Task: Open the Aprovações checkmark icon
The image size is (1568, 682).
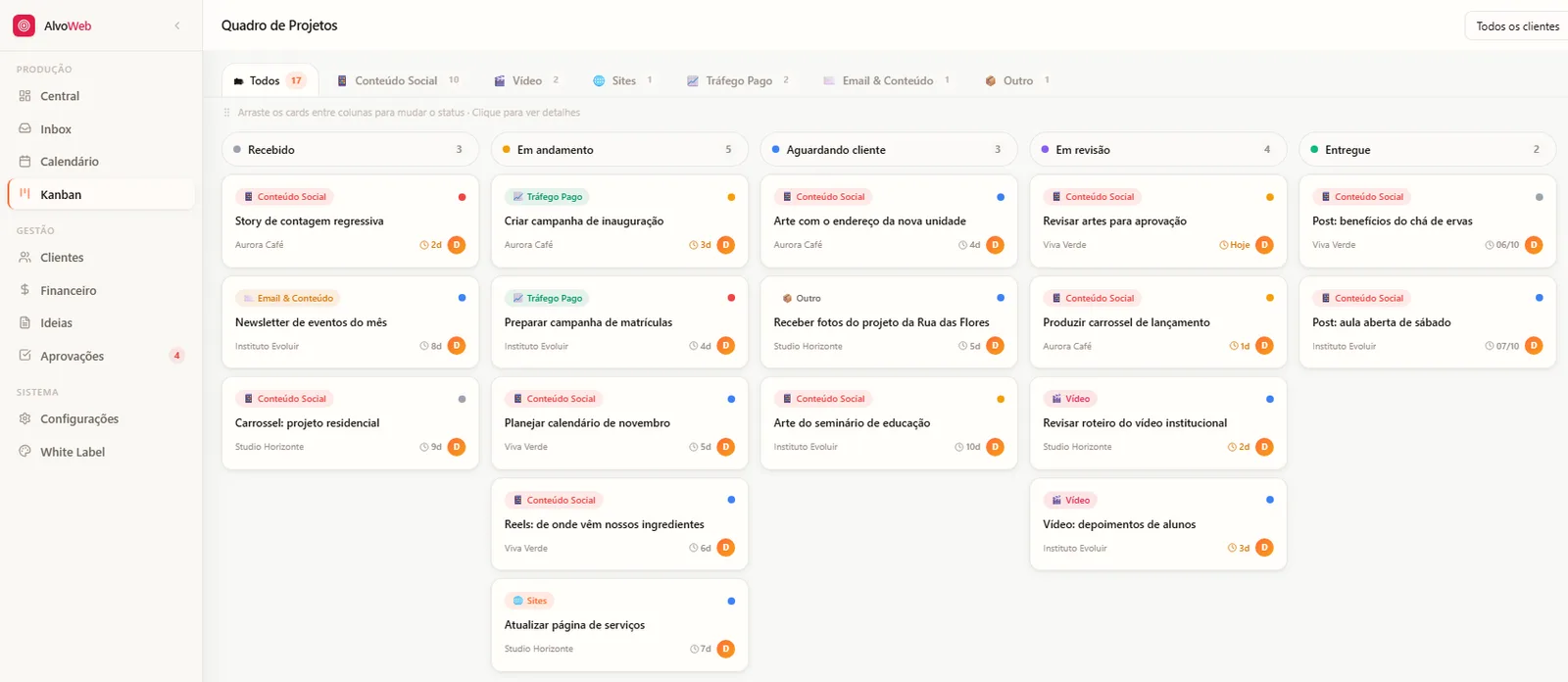Action: coord(24,356)
